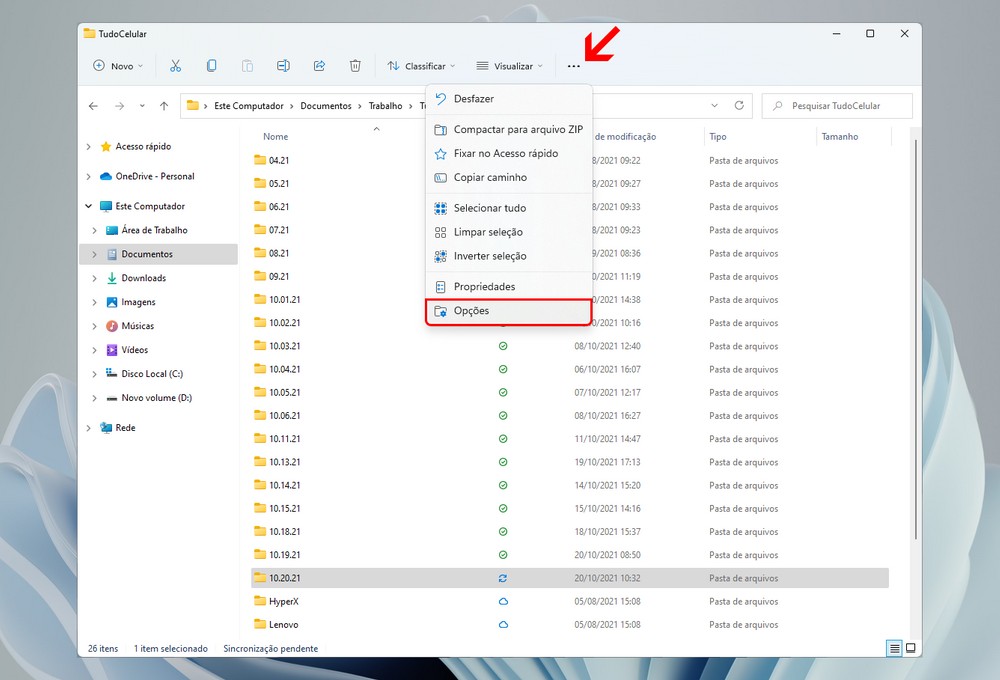Expand Disco Local (C:) tree node
This screenshot has width=1000, height=680.
94,374
